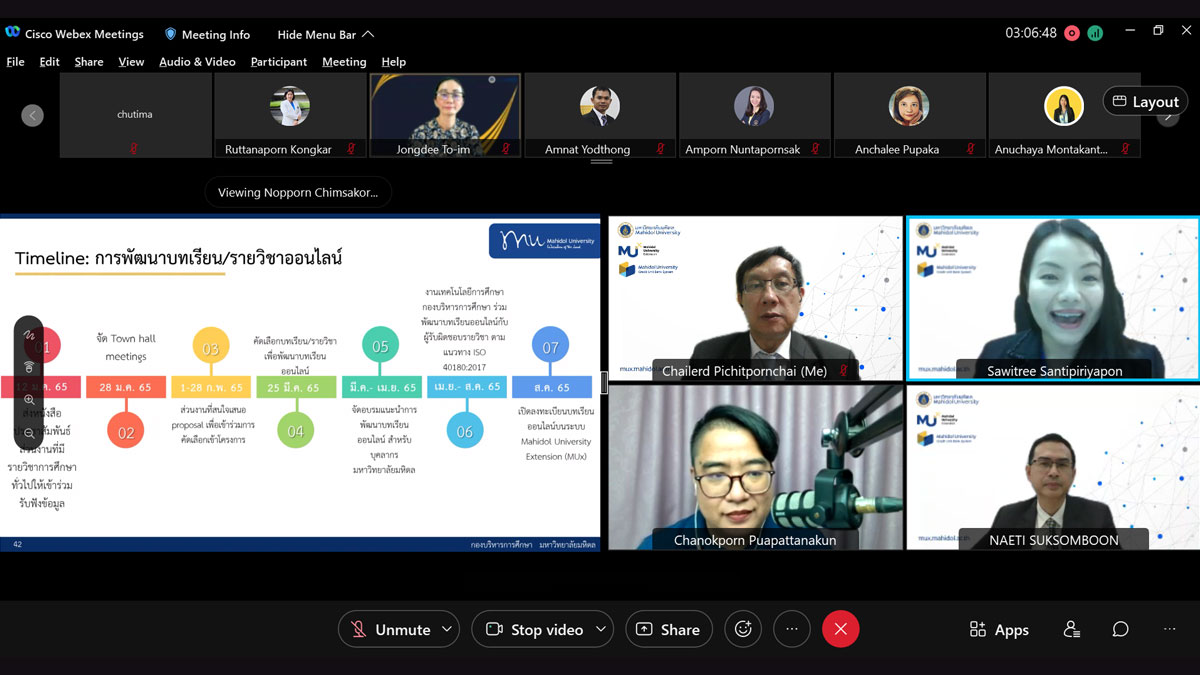Zoom out of the shared slide
Image resolution: width=1200 pixels, height=675 pixels.
coord(29,433)
